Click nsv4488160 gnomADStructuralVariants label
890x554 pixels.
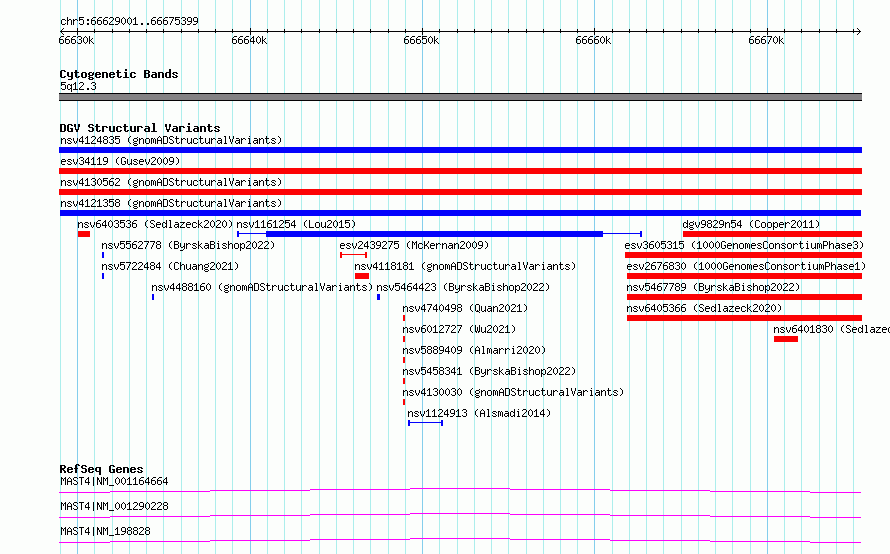click(262, 287)
